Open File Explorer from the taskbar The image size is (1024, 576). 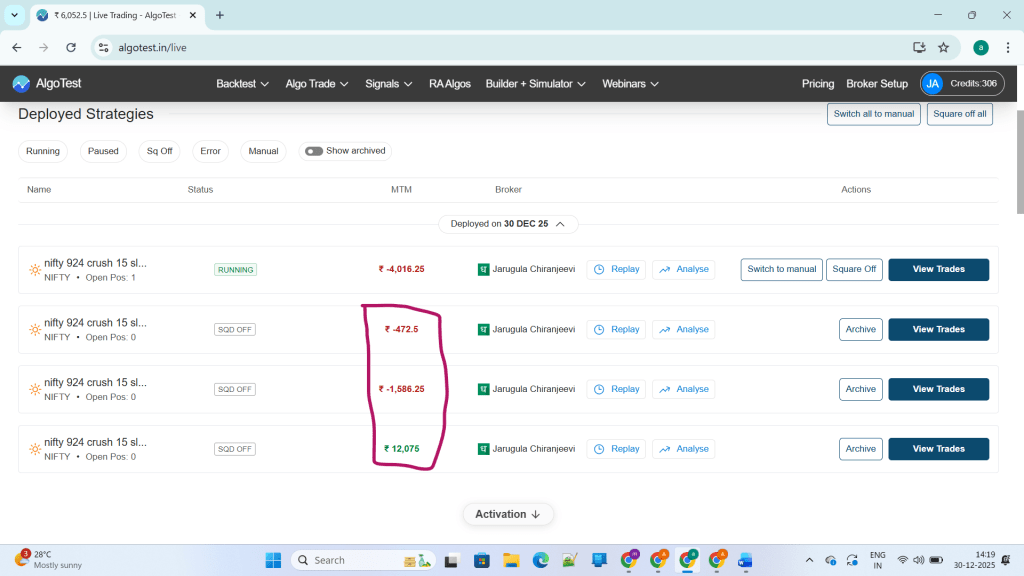click(511, 560)
